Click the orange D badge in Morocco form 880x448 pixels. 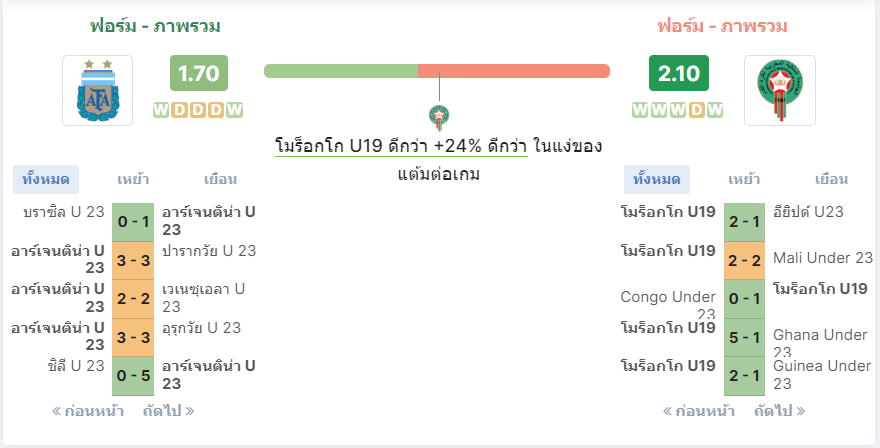[x=697, y=110]
